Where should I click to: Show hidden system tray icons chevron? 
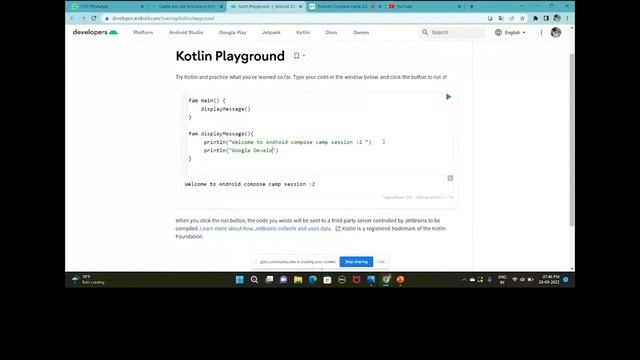464,280
